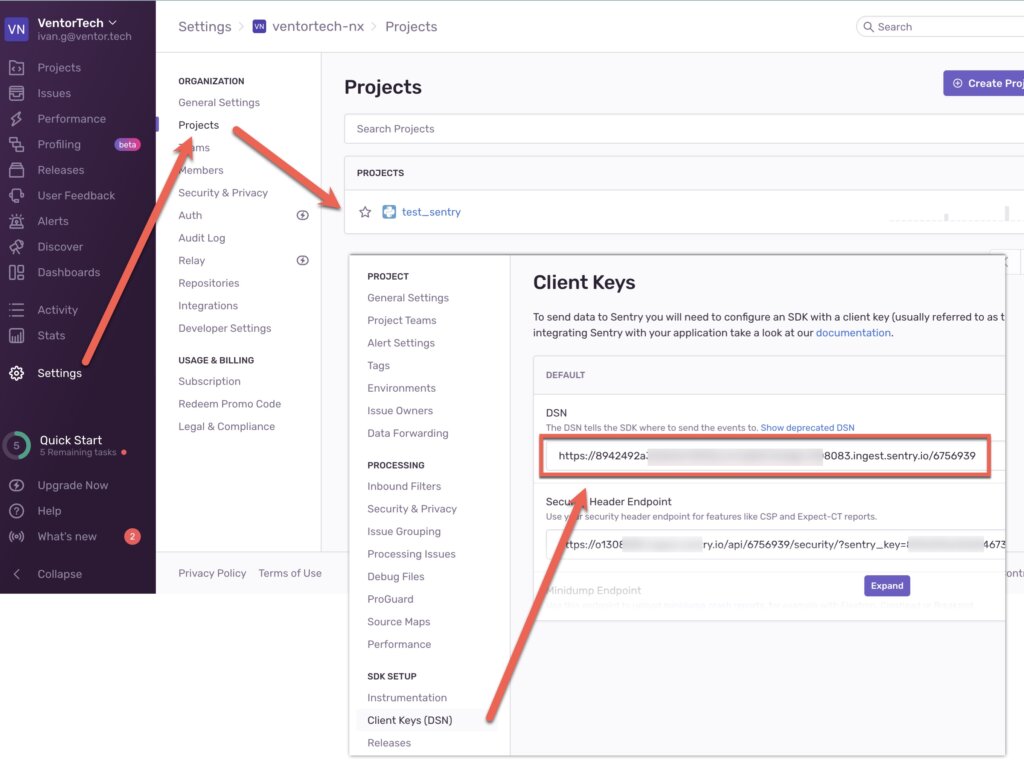Open Performance in the main sidebar
The height and width of the screenshot is (760, 1024).
tap(71, 119)
